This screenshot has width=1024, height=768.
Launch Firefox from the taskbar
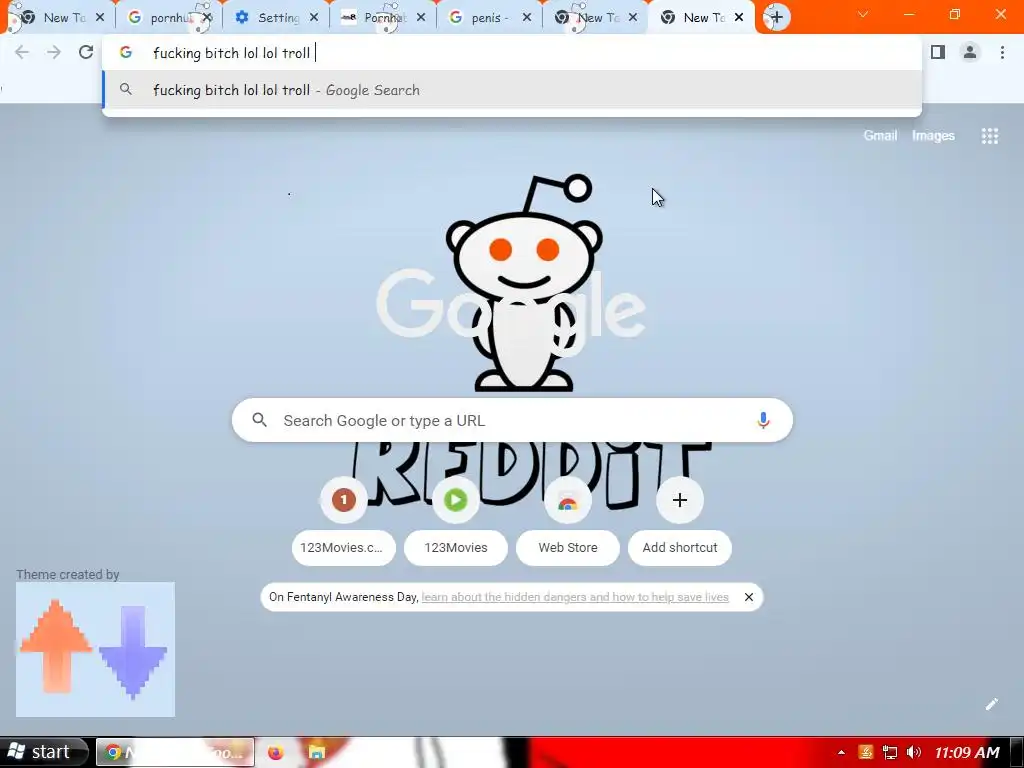coord(276,752)
